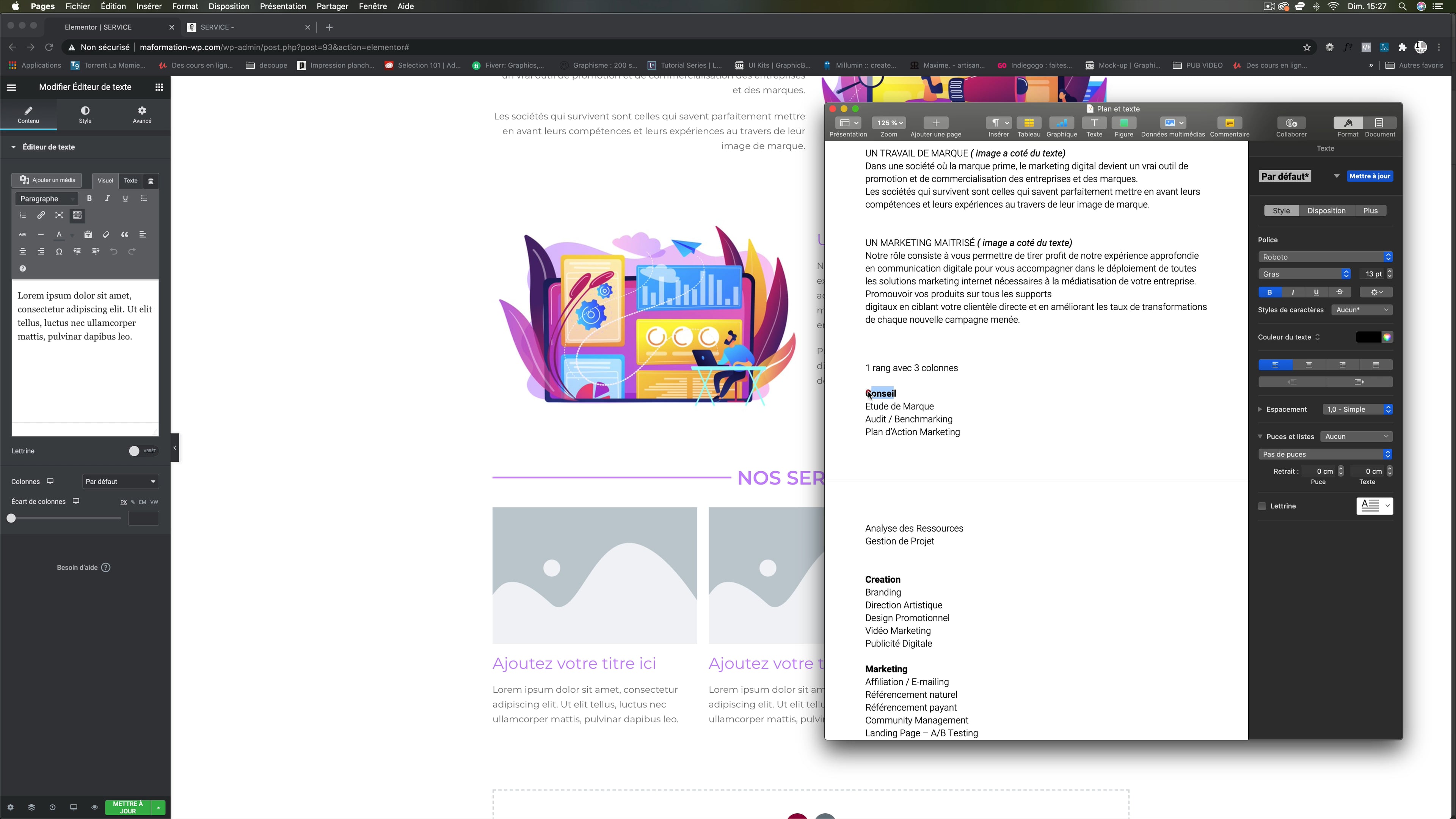This screenshot has width=1456, height=819.
Task: Click Commentaire icon in Pages toolbar
Action: click(1229, 123)
